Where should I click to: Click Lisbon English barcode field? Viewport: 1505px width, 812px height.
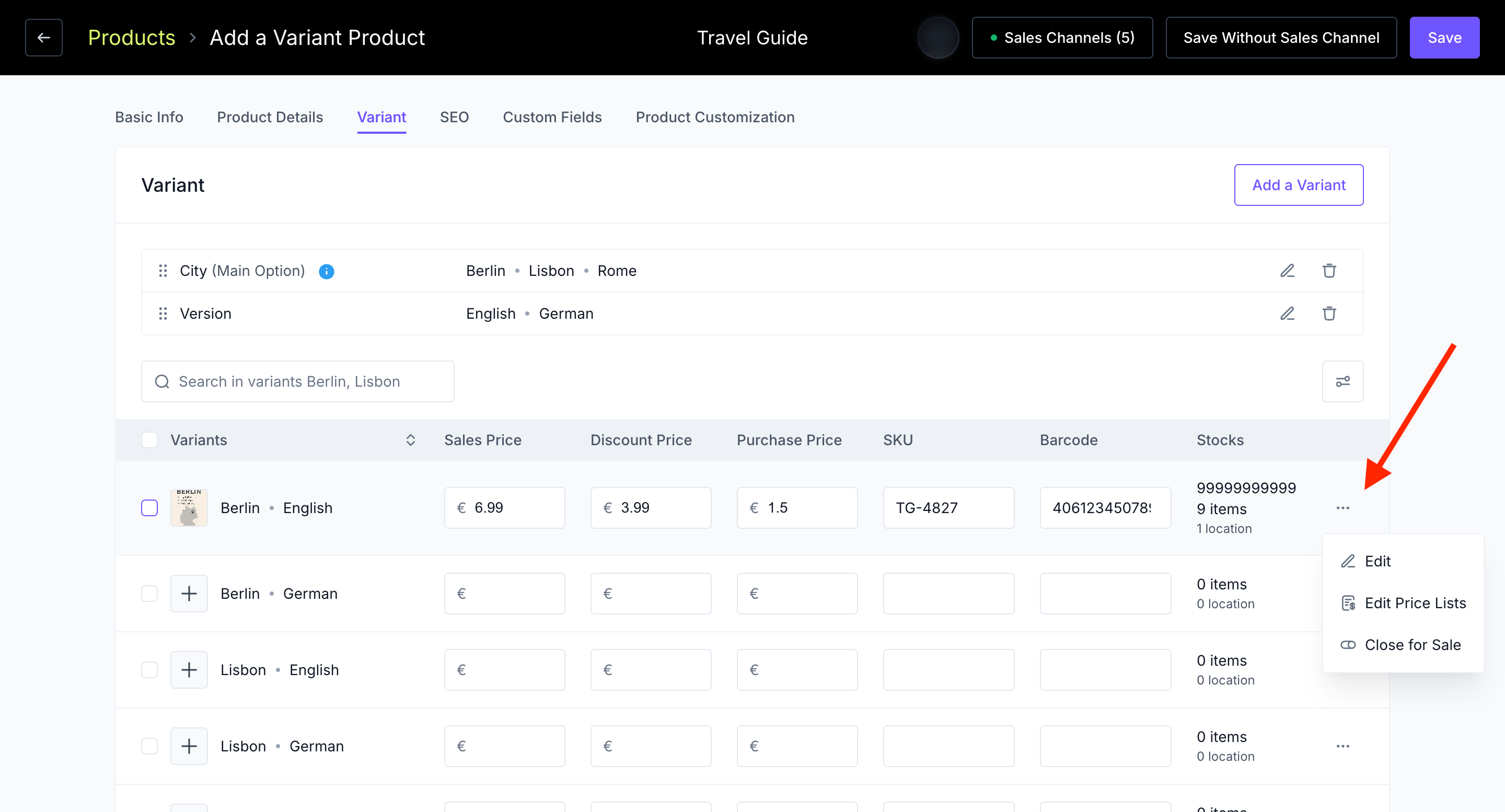point(1105,669)
